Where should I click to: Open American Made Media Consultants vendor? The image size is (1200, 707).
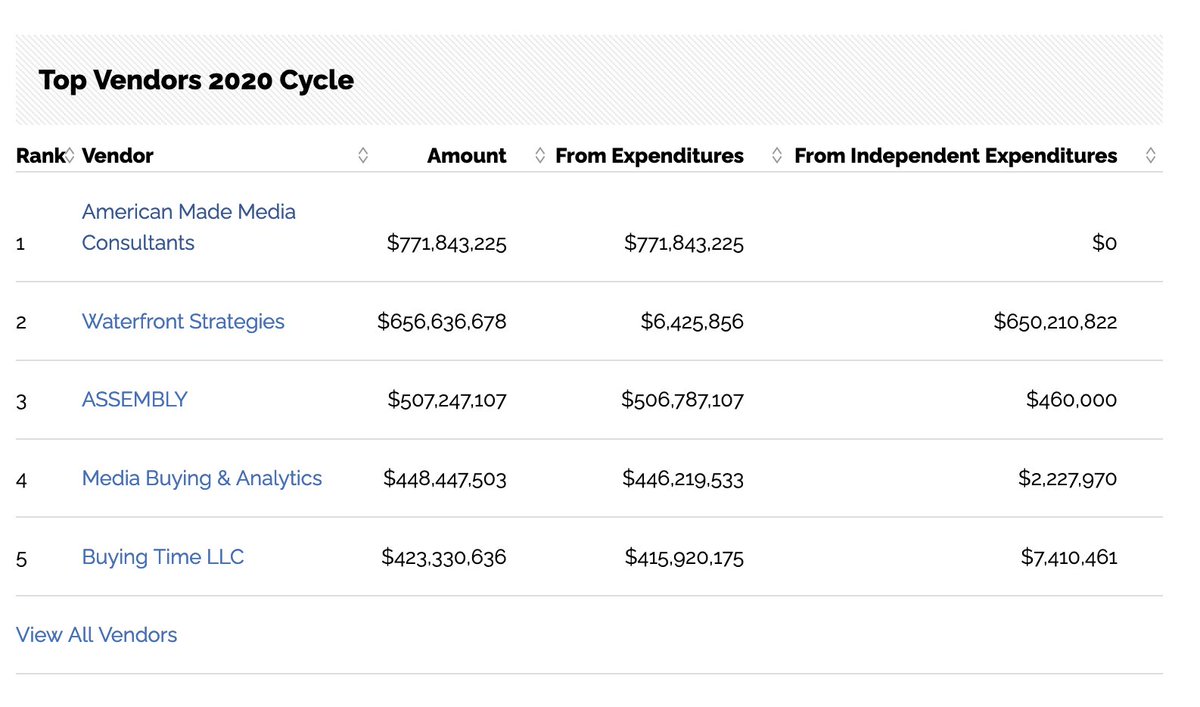pyautogui.click(x=189, y=227)
